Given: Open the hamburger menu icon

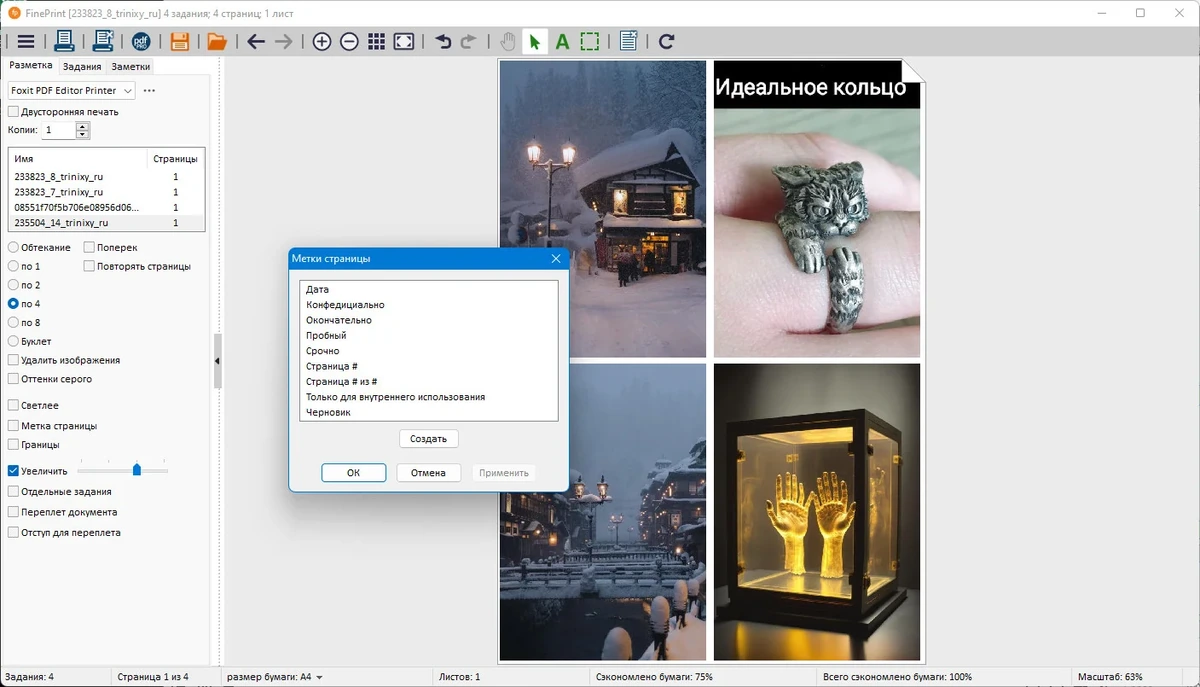Looking at the screenshot, I should 26,41.
